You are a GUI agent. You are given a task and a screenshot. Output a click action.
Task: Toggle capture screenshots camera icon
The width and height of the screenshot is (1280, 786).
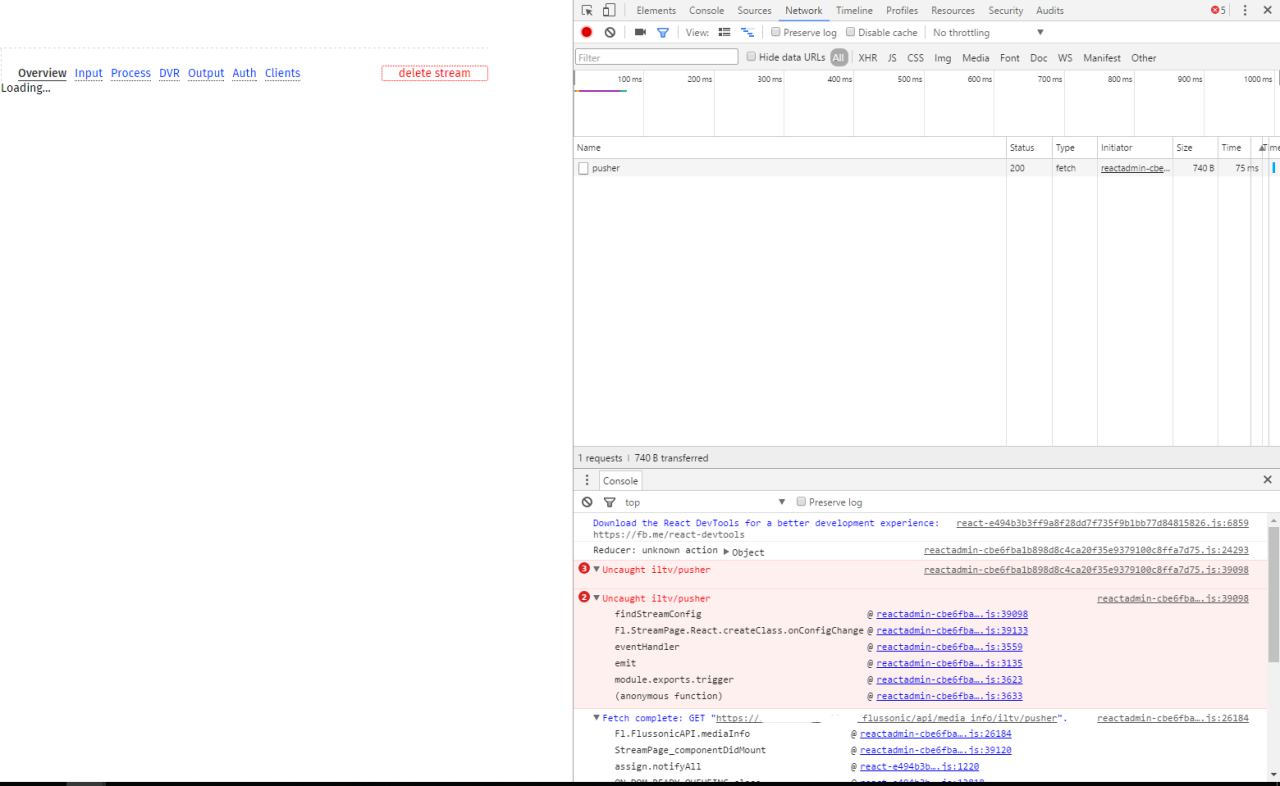(641, 32)
